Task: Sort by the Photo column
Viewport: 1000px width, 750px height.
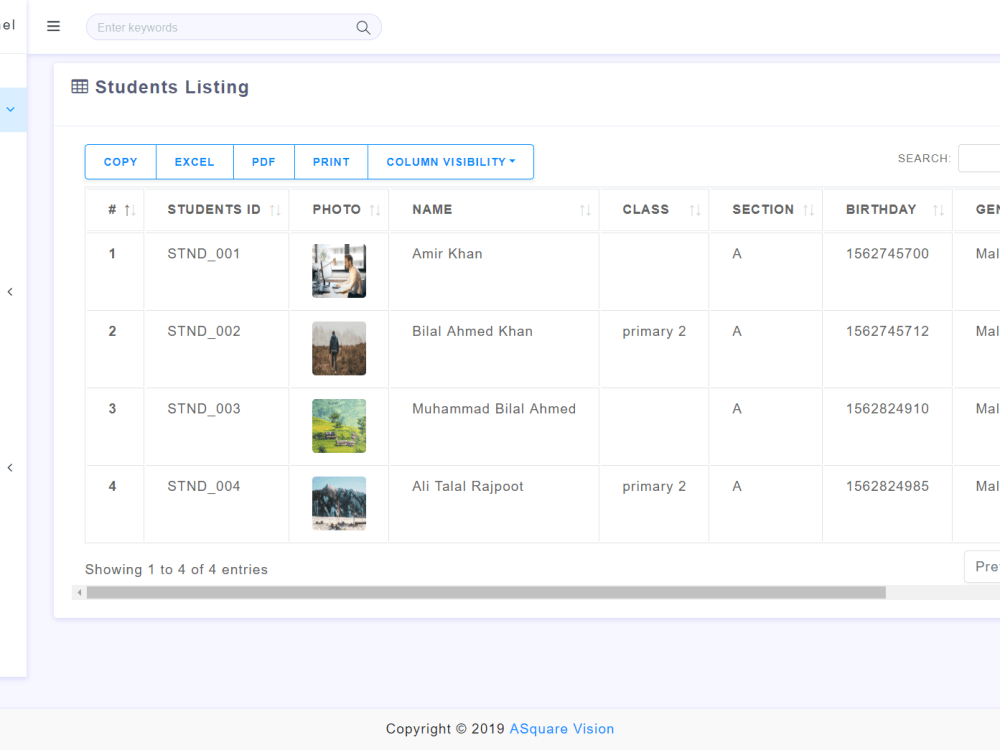Action: (339, 210)
